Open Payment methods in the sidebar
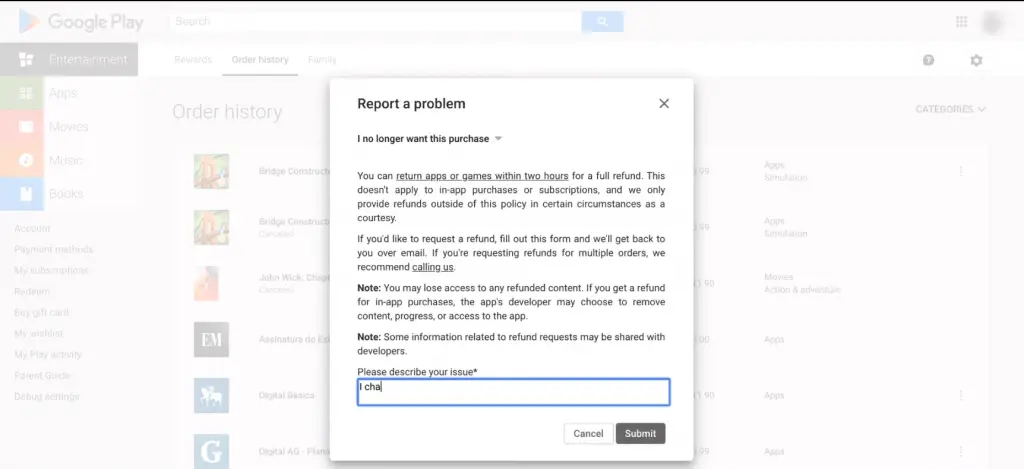 54,250
